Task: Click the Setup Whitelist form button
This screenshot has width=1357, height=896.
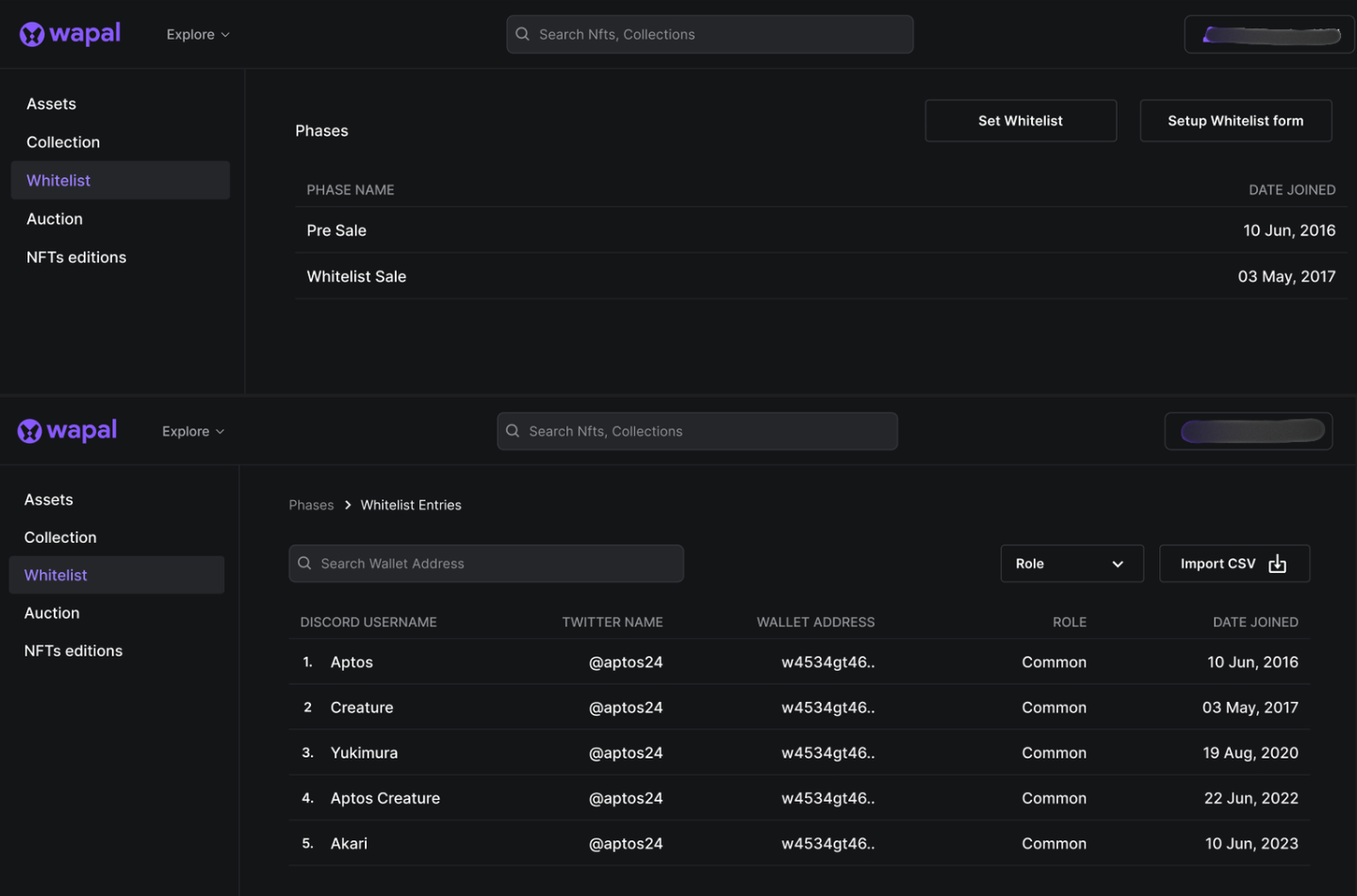Action: pos(1234,121)
